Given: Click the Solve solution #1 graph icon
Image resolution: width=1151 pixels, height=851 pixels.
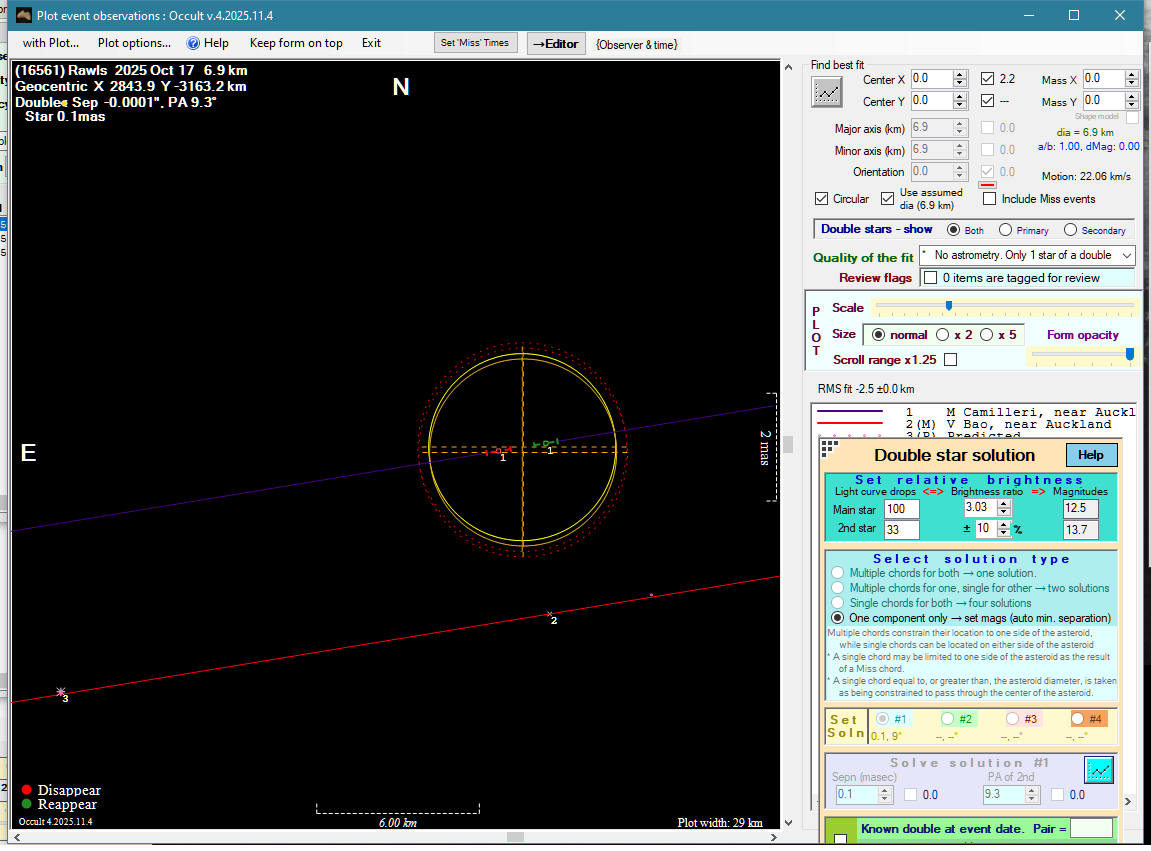Looking at the screenshot, I should tap(1099, 770).
